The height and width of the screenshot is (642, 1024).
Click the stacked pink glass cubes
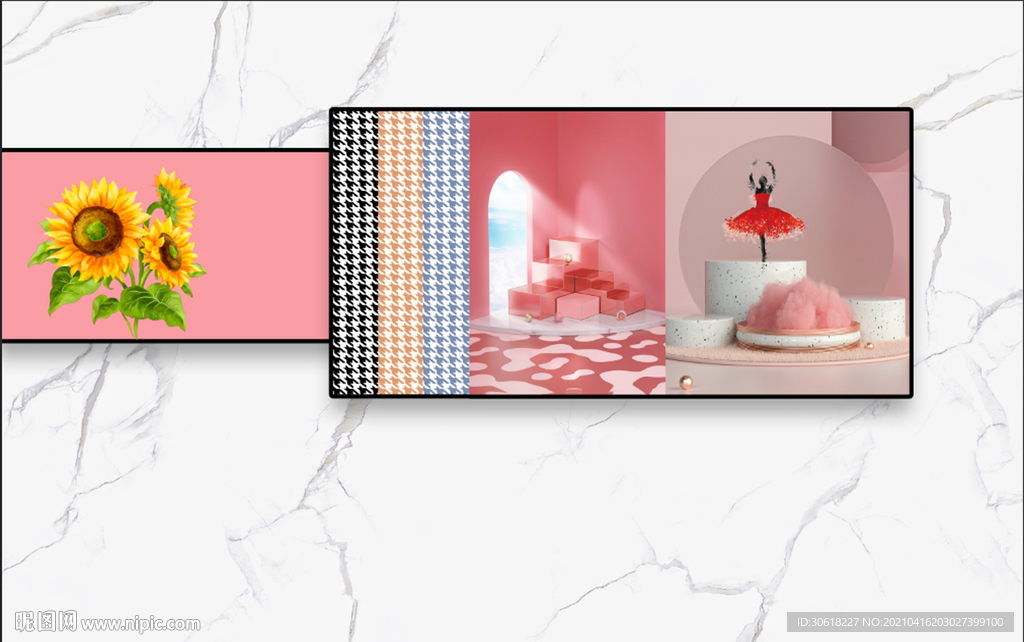click(x=576, y=280)
